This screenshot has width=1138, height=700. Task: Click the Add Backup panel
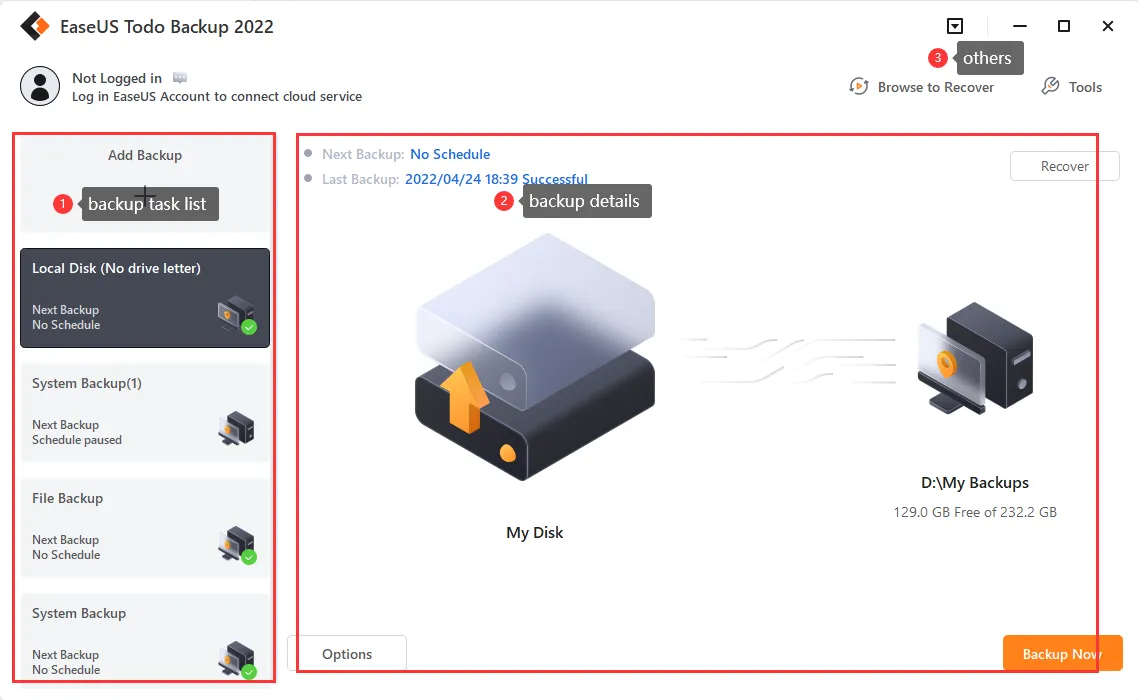coord(145,155)
